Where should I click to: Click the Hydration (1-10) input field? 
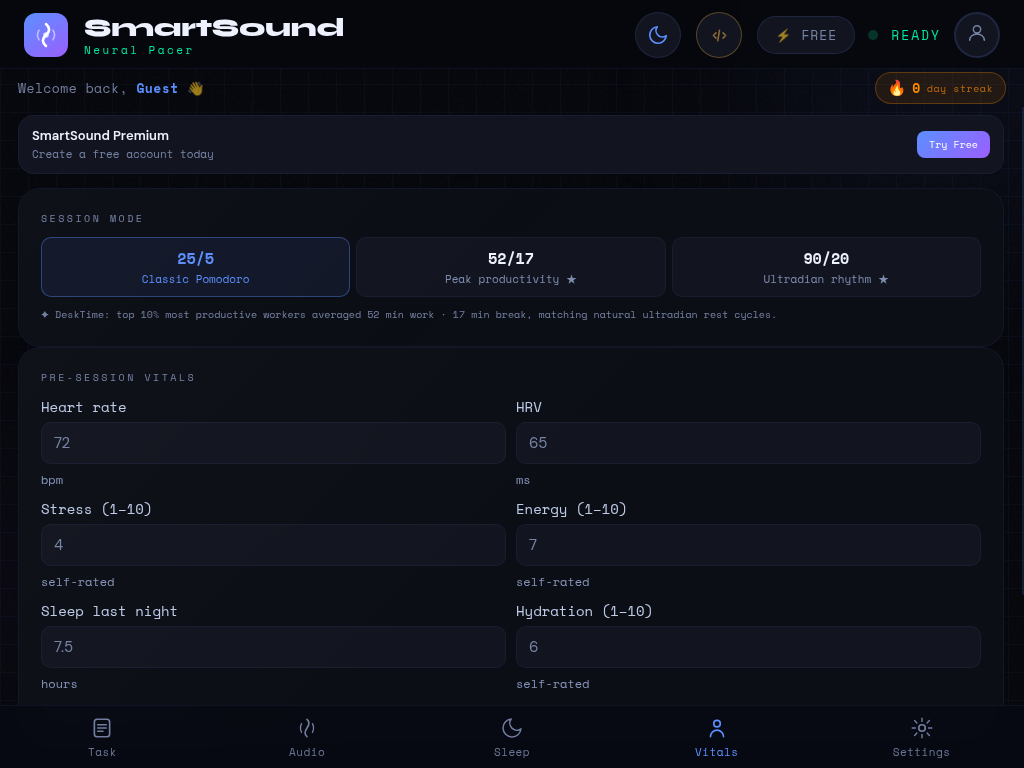(748, 647)
